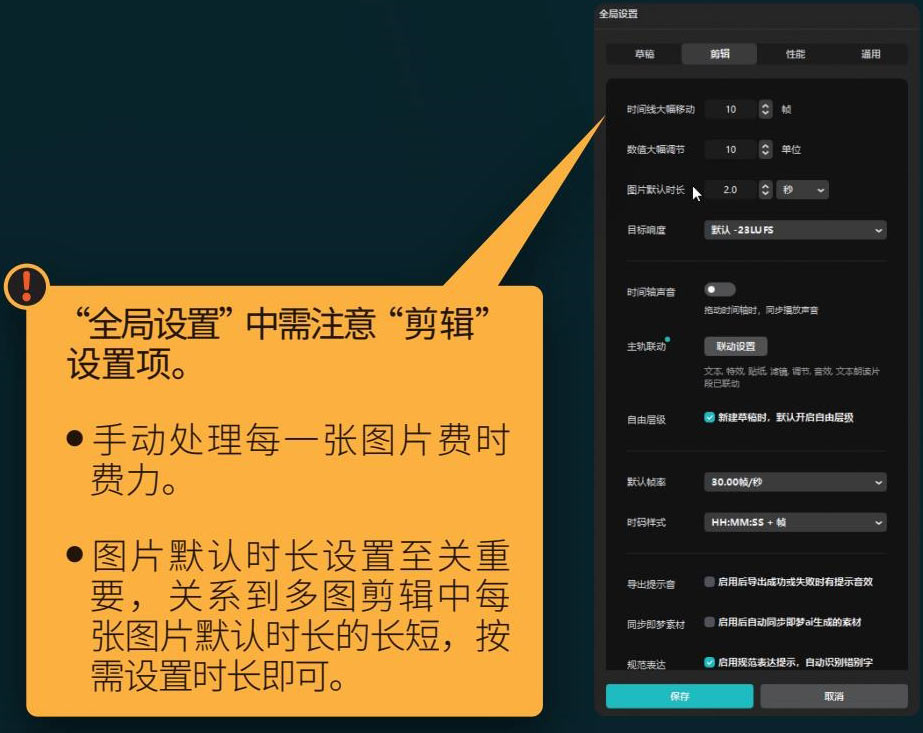Screen dimensions: 923x733
Task: Click the 联动设置 button
Action: [x=736, y=346]
